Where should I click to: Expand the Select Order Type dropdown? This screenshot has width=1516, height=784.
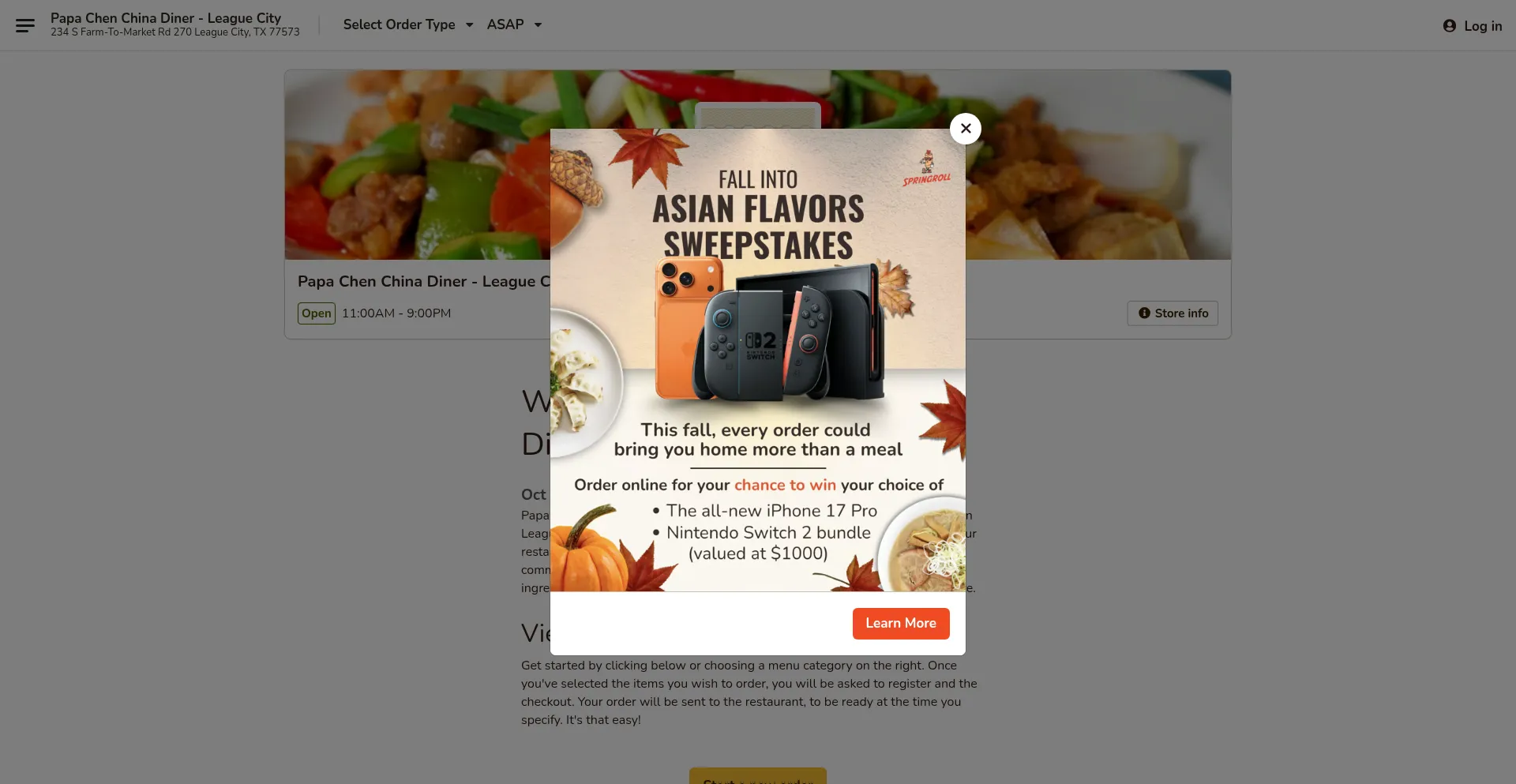tap(408, 24)
